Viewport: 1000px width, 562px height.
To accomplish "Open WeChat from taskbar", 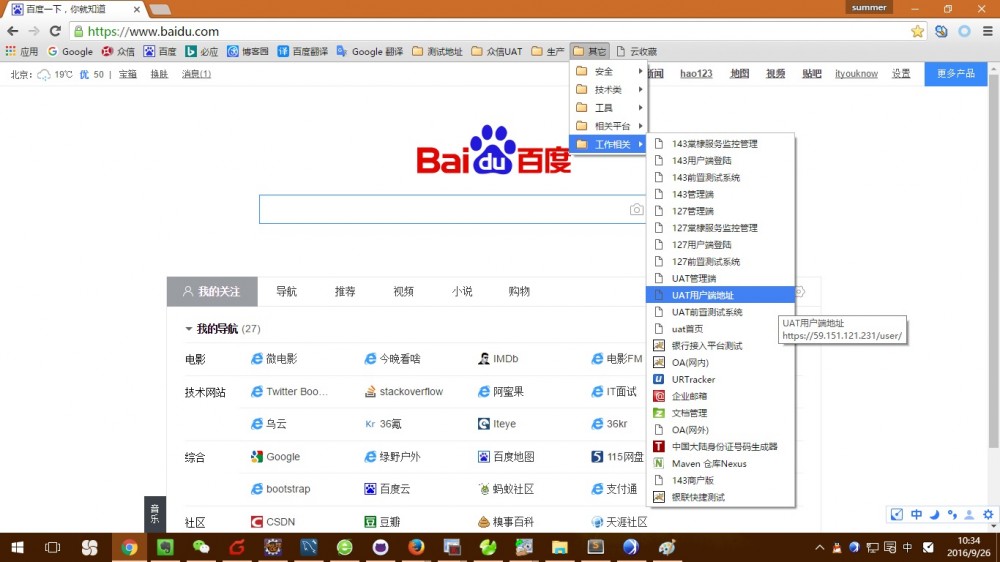I will pos(201,547).
